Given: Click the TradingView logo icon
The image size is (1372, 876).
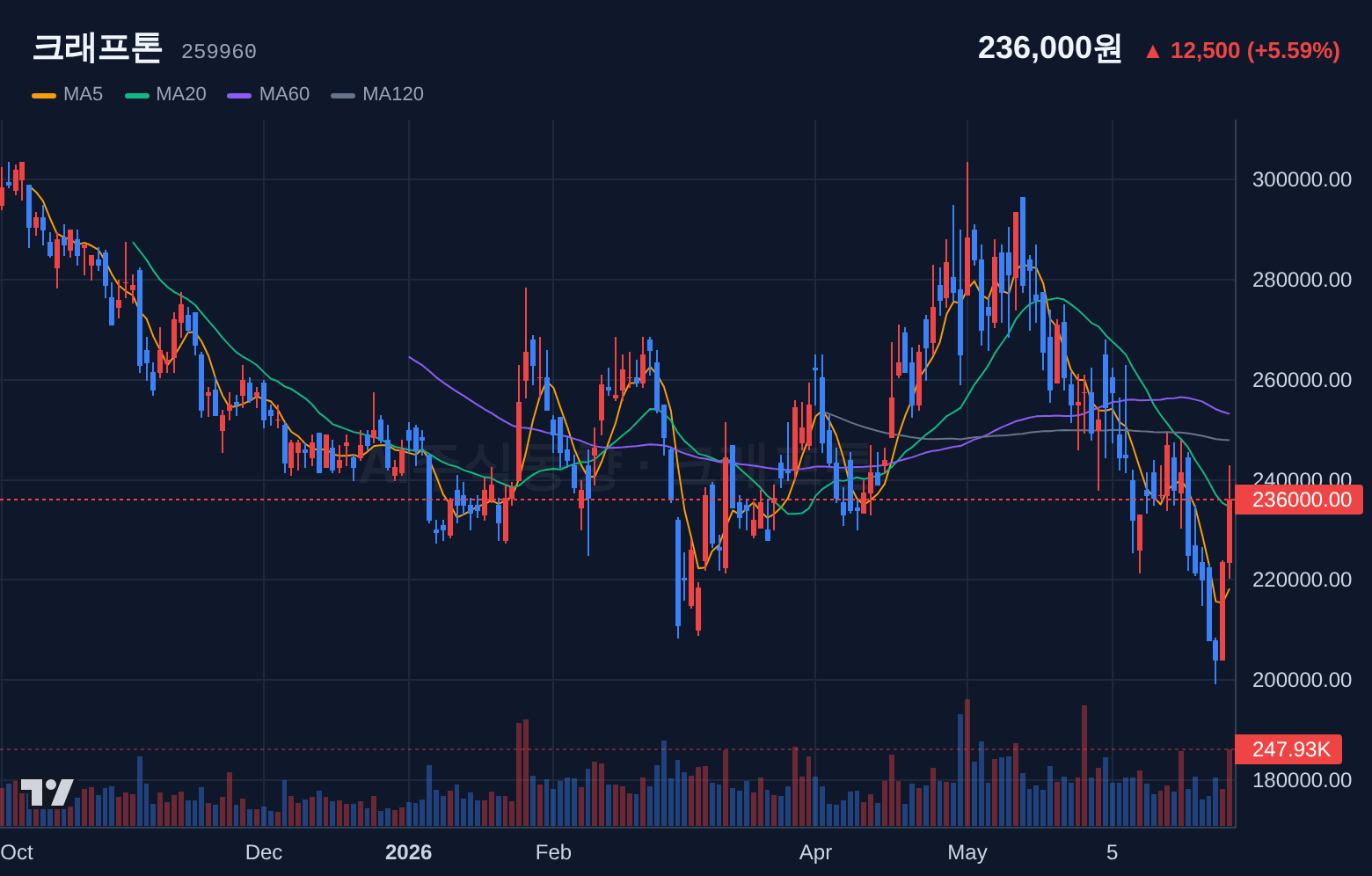Looking at the screenshot, I should tap(47, 792).
